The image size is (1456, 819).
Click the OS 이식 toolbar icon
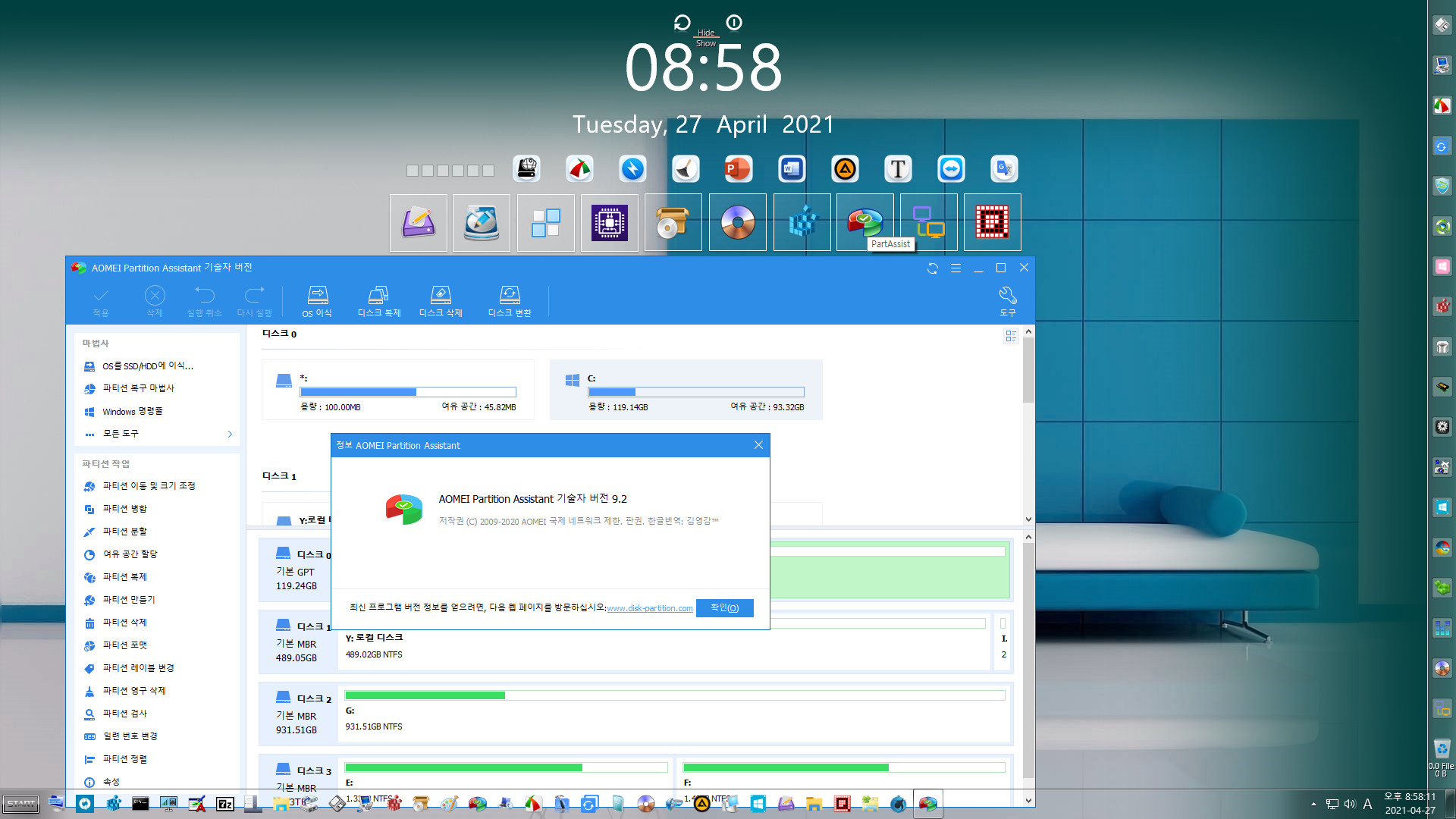317,301
